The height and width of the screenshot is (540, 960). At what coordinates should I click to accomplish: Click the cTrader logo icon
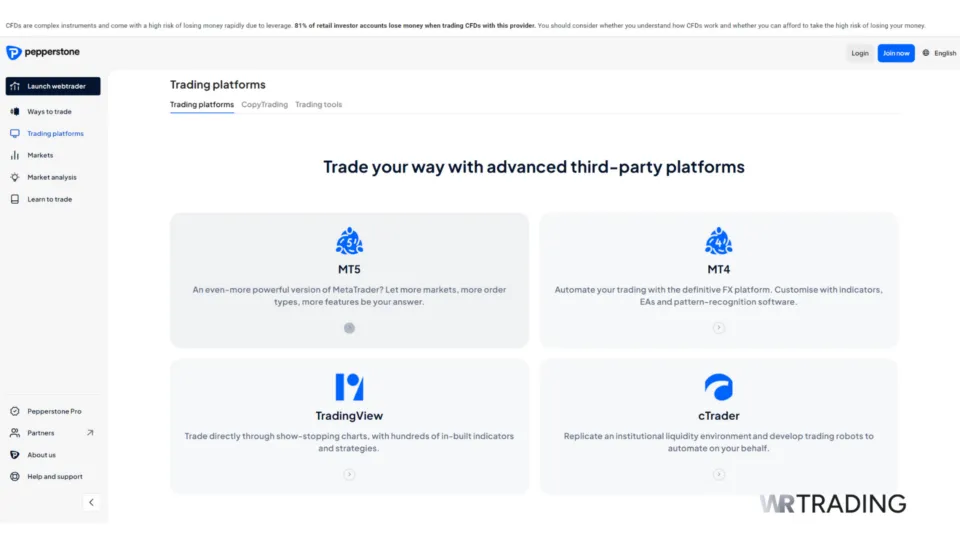(x=718, y=387)
